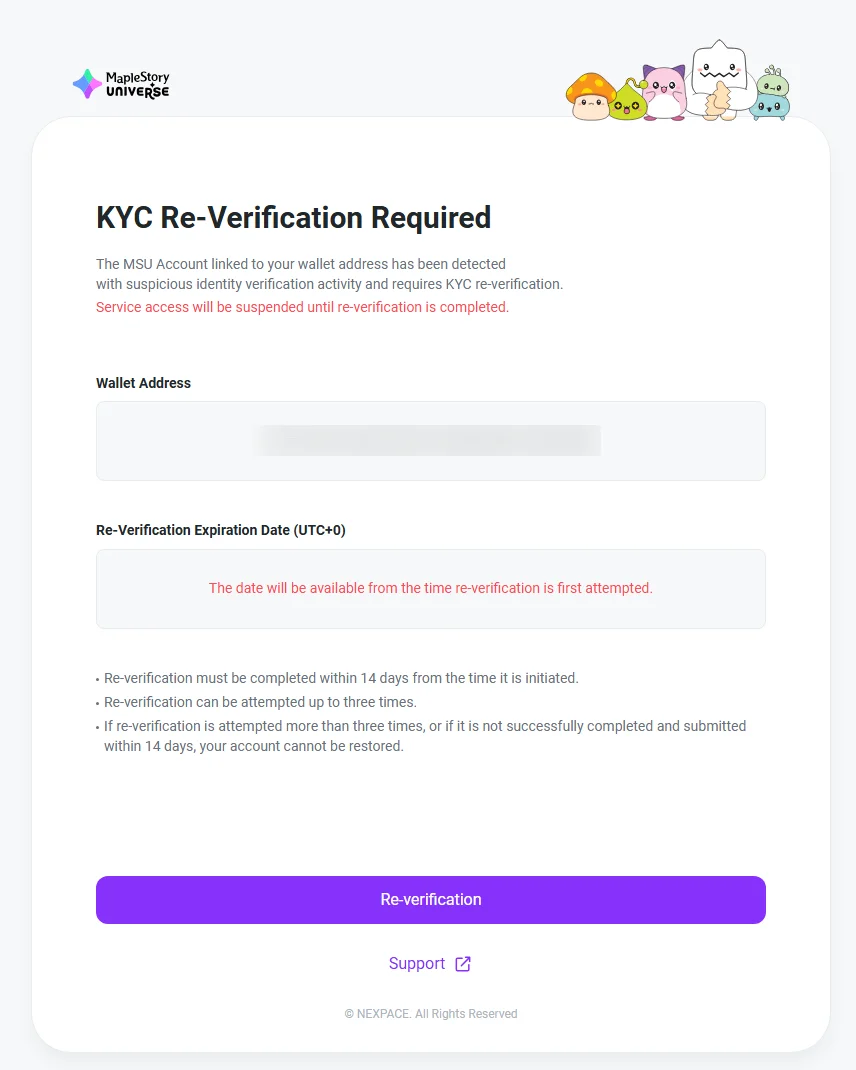Select the blurred wallet address value
Viewport: 856px width, 1070px height.
(x=430, y=440)
